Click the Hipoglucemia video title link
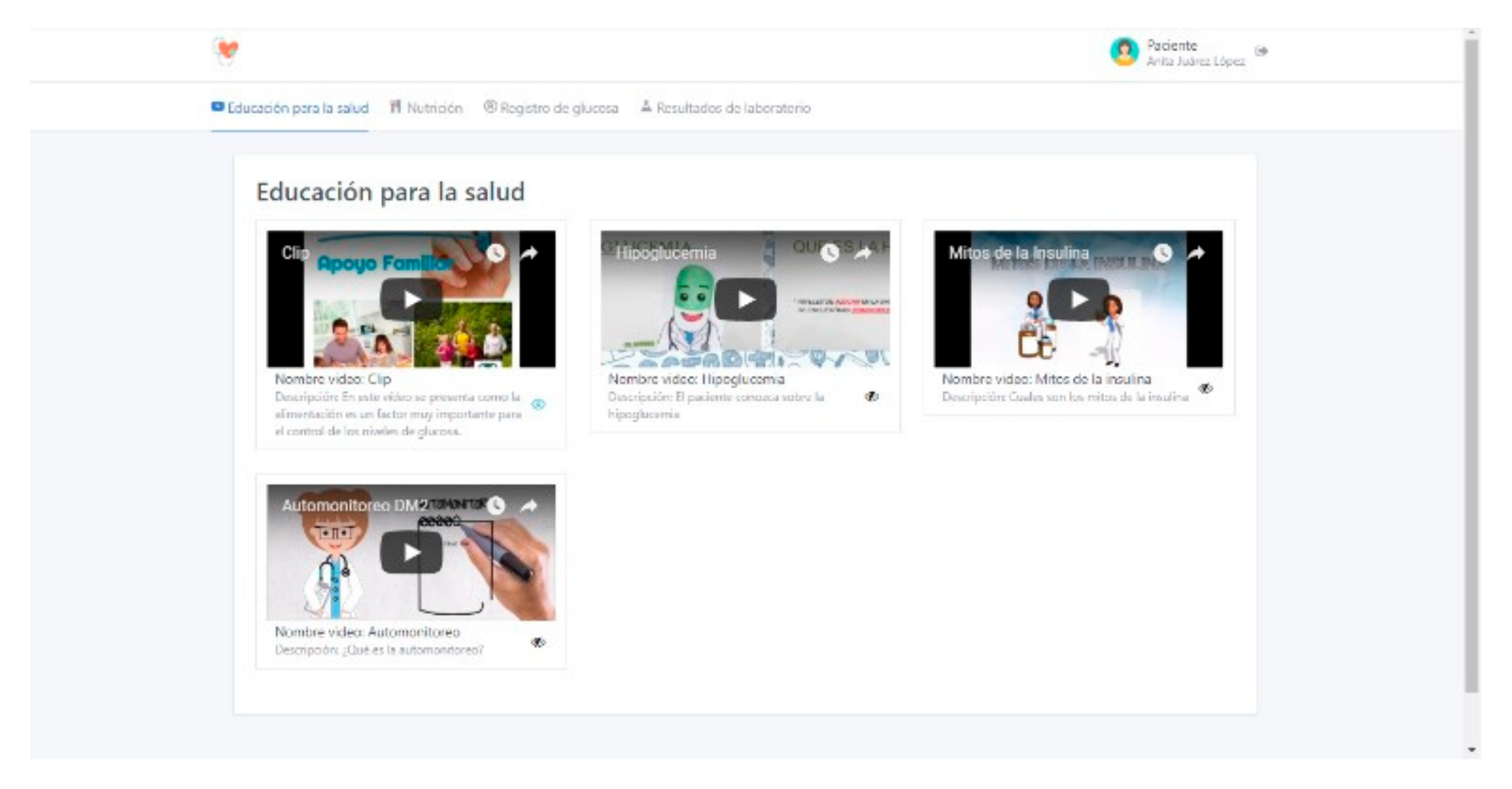The width and height of the screenshot is (1512, 789). point(665,254)
